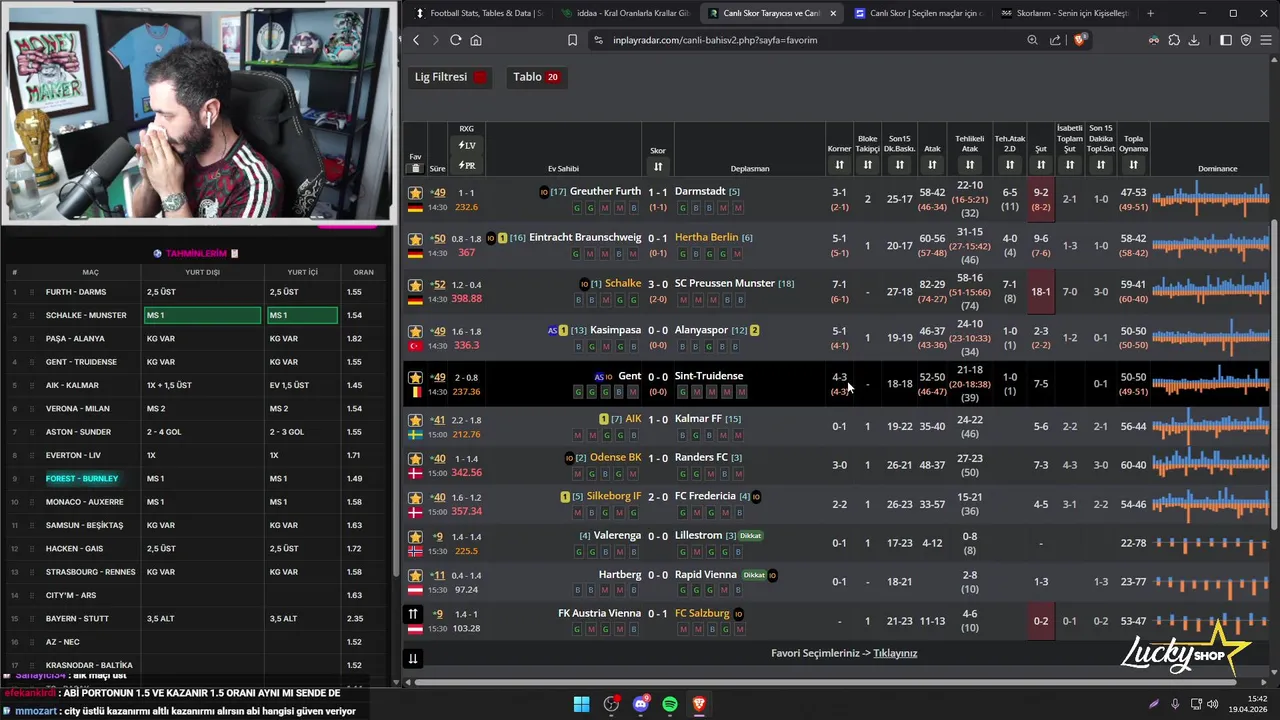The image size is (1280, 720).
Task: Open the Tablo 20 button
Action: point(535,77)
